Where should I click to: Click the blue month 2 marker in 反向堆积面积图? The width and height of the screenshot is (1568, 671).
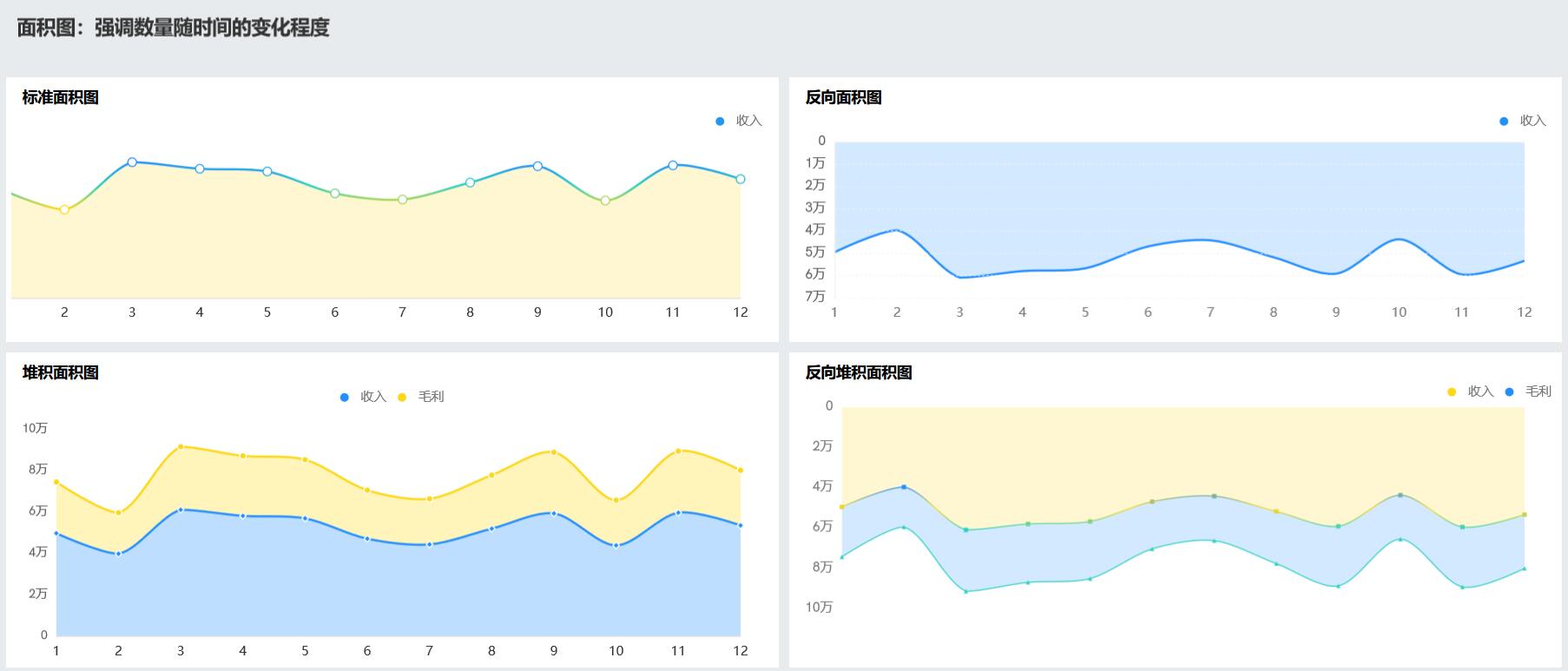[904, 487]
